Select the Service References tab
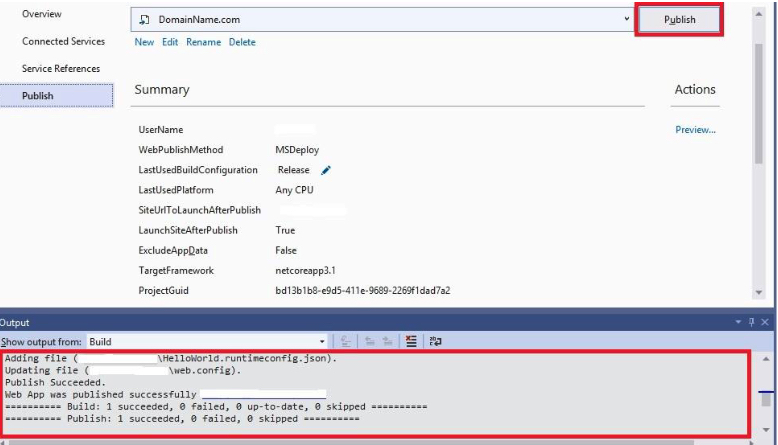The width and height of the screenshot is (778, 445). click(x=61, y=68)
